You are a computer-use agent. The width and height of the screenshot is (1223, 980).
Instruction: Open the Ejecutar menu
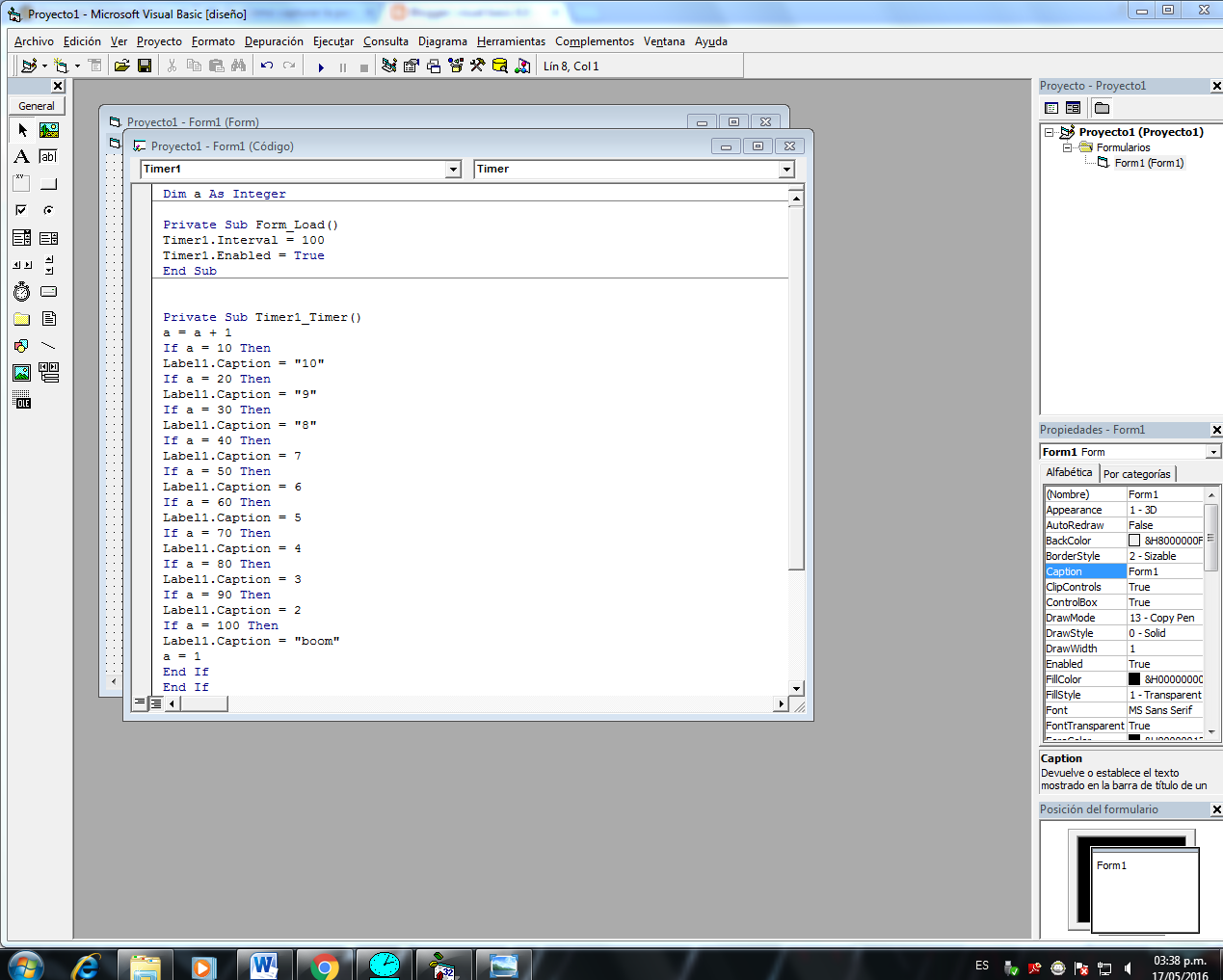332,41
